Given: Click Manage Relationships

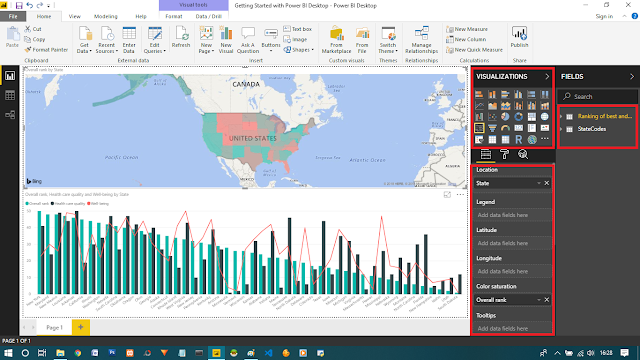Looking at the screenshot, I should (421, 40).
